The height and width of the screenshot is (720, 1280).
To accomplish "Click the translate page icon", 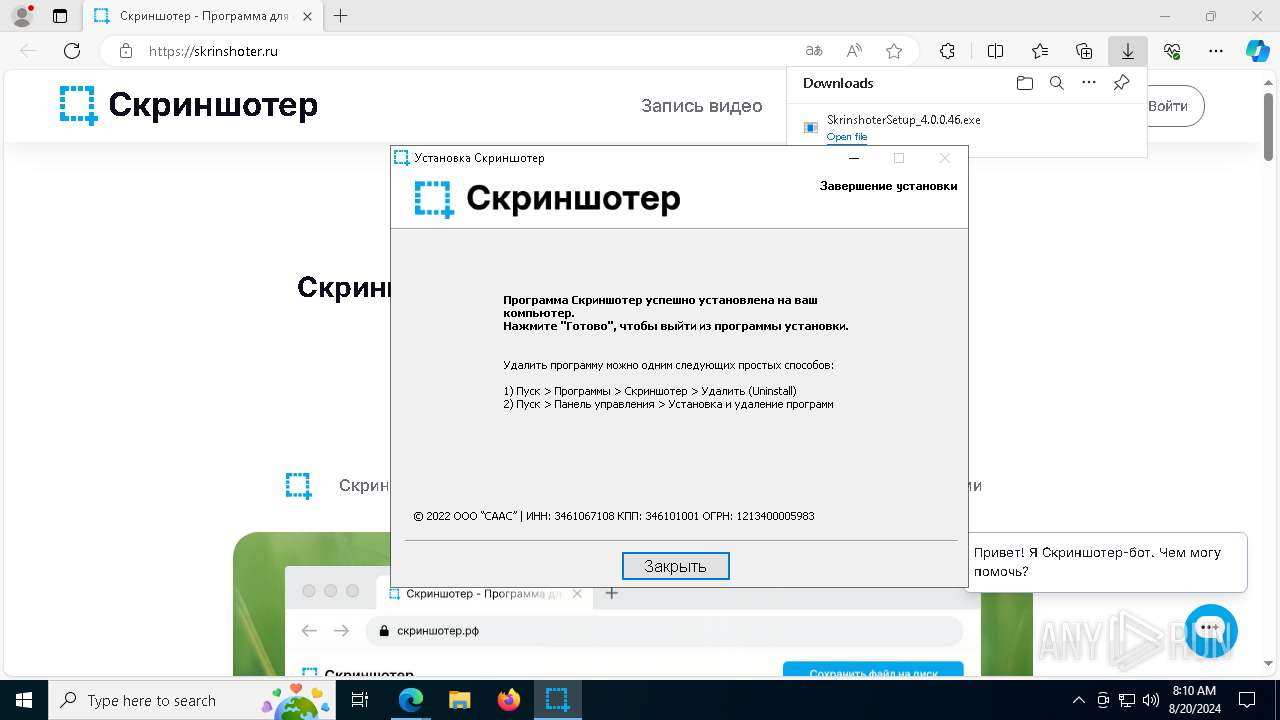I will (x=814, y=51).
